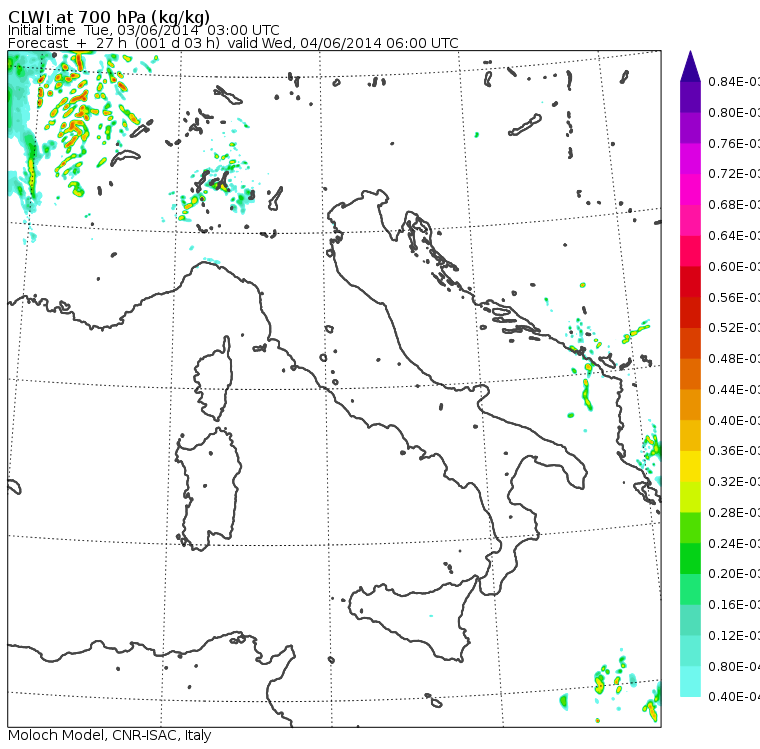Select turquoise segment between 0.80E-04 and 0.12E
The image size is (760, 749).
click(x=690, y=651)
